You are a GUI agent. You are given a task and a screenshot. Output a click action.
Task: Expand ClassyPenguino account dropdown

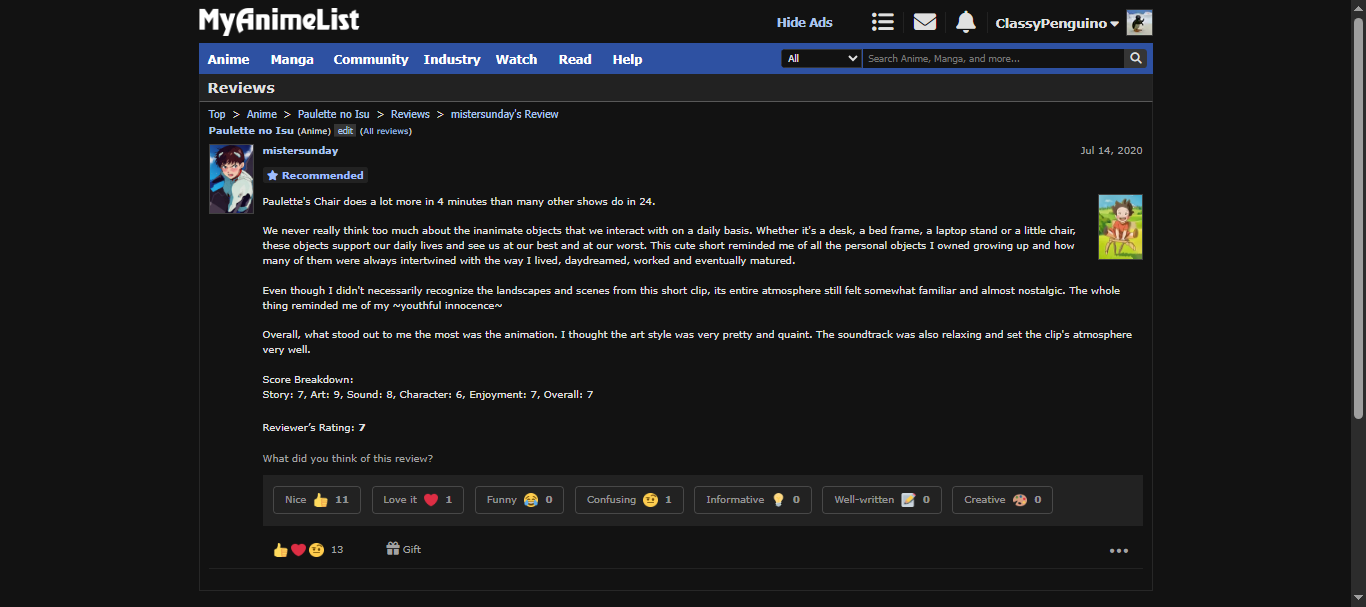point(1057,23)
